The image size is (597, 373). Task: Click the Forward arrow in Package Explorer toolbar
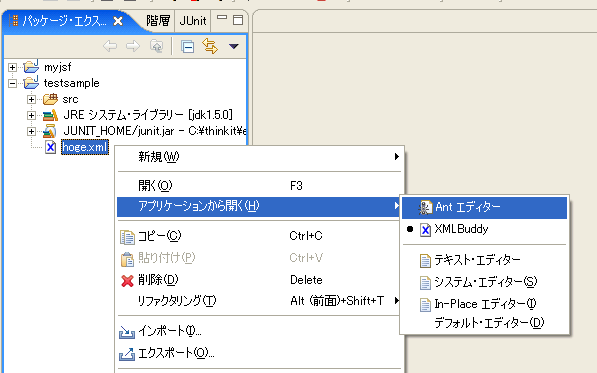(x=133, y=47)
